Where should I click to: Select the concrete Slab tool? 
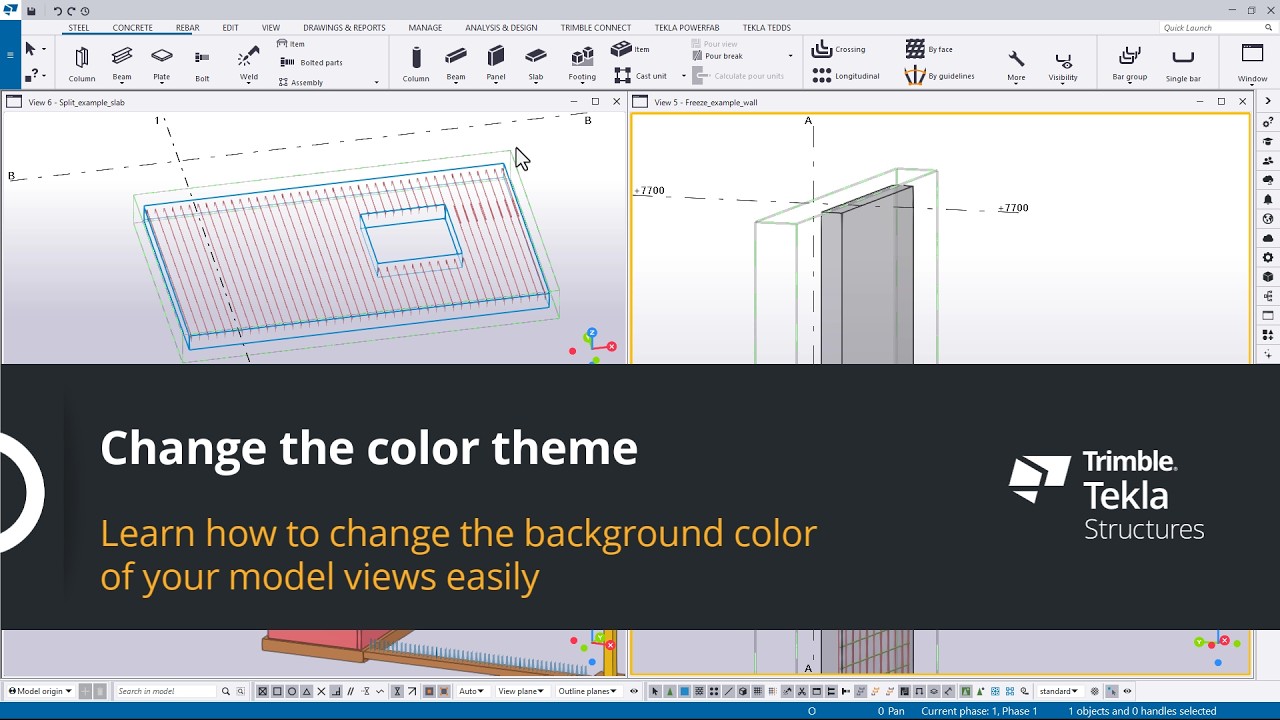[x=536, y=64]
